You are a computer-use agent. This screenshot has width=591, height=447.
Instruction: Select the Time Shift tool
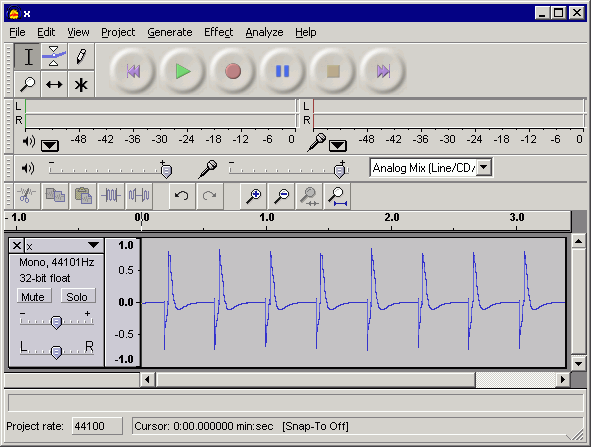pyautogui.click(x=54, y=84)
